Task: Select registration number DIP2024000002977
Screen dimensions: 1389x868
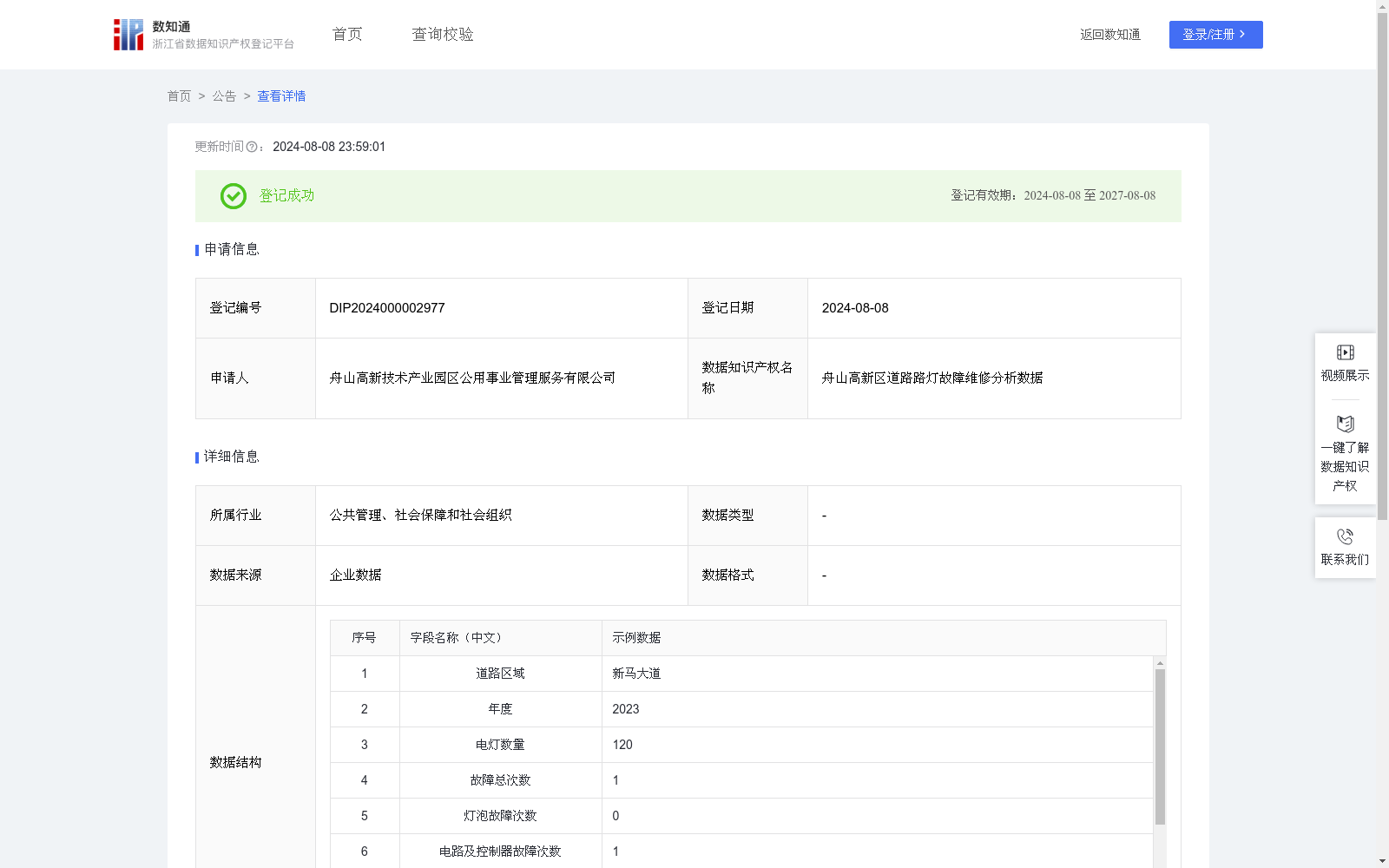Action: tap(387, 308)
